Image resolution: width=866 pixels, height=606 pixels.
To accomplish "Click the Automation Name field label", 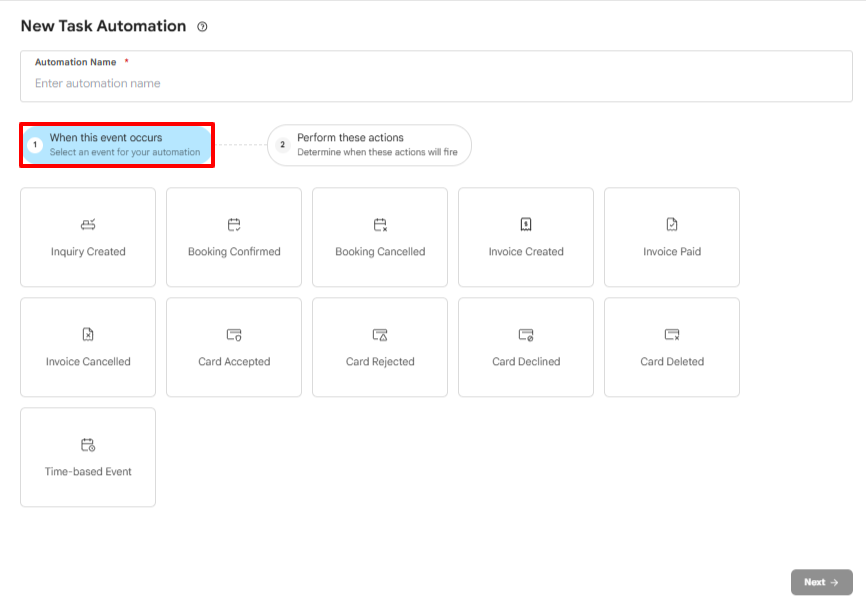I will 76,62.
